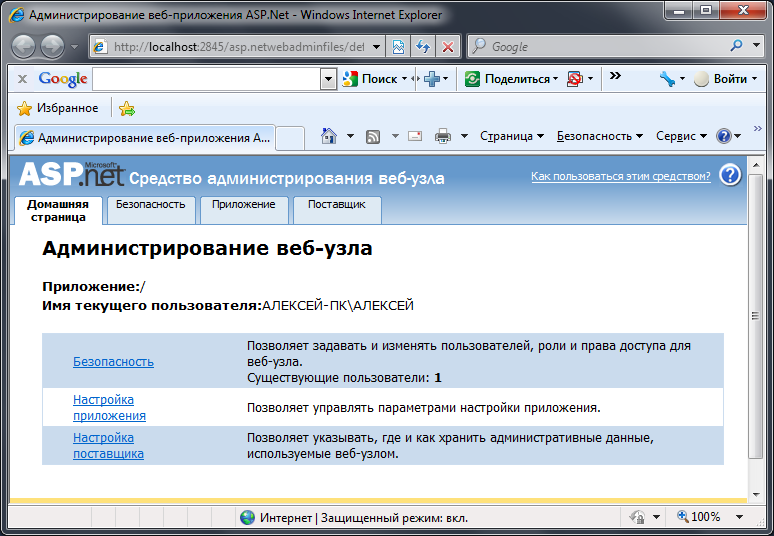Open the Страница dropdown menu
The width and height of the screenshot is (774, 536).
pos(511,136)
